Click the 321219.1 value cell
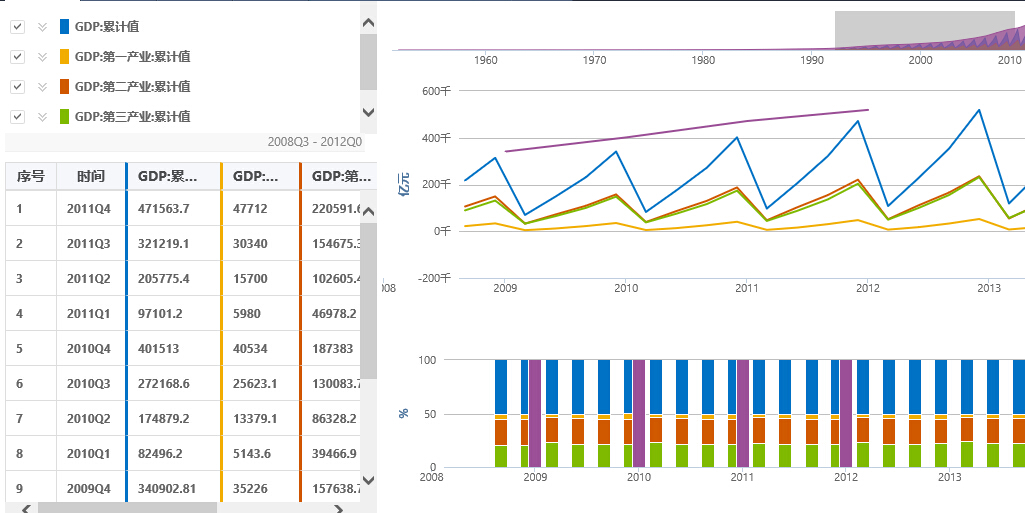1025x513 pixels. [x=174, y=244]
